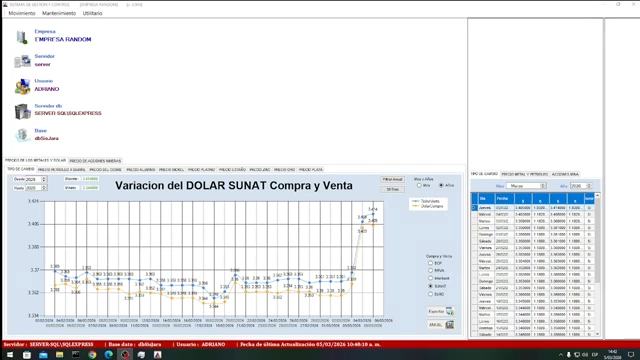640x360 pixels.
Task: Switch to Precio Estaño tab
Action: click(232, 169)
